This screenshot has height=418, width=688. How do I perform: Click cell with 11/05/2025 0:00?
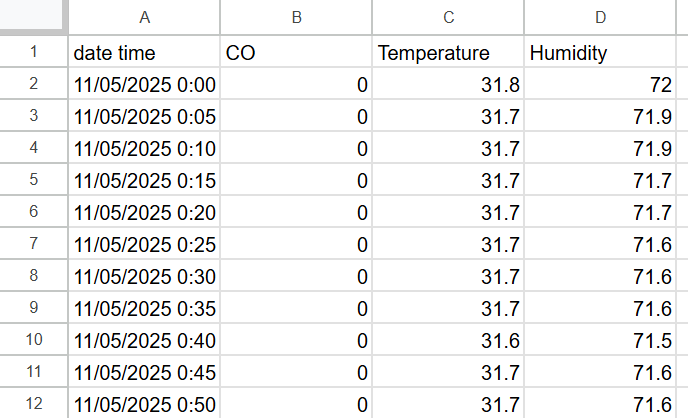click(146, 86)
